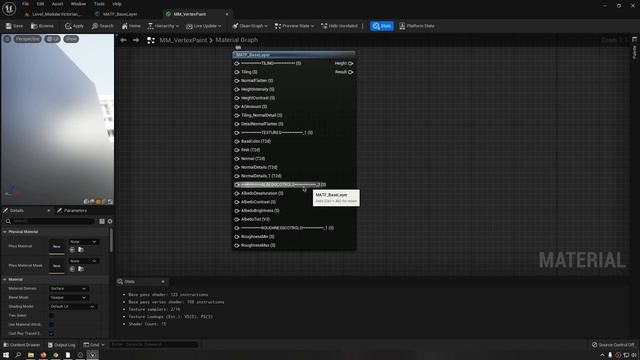
Task: Open viewport options hamburger menu
Action: tap(7, 39)
